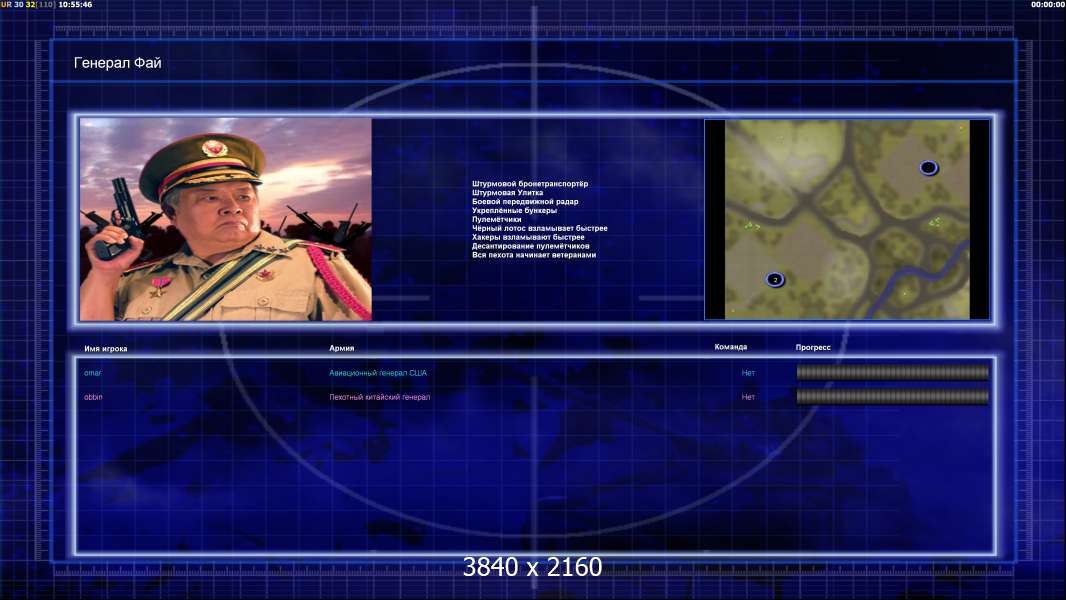
Task: Click the Имя игрока column header
Action: pos(105,349)
